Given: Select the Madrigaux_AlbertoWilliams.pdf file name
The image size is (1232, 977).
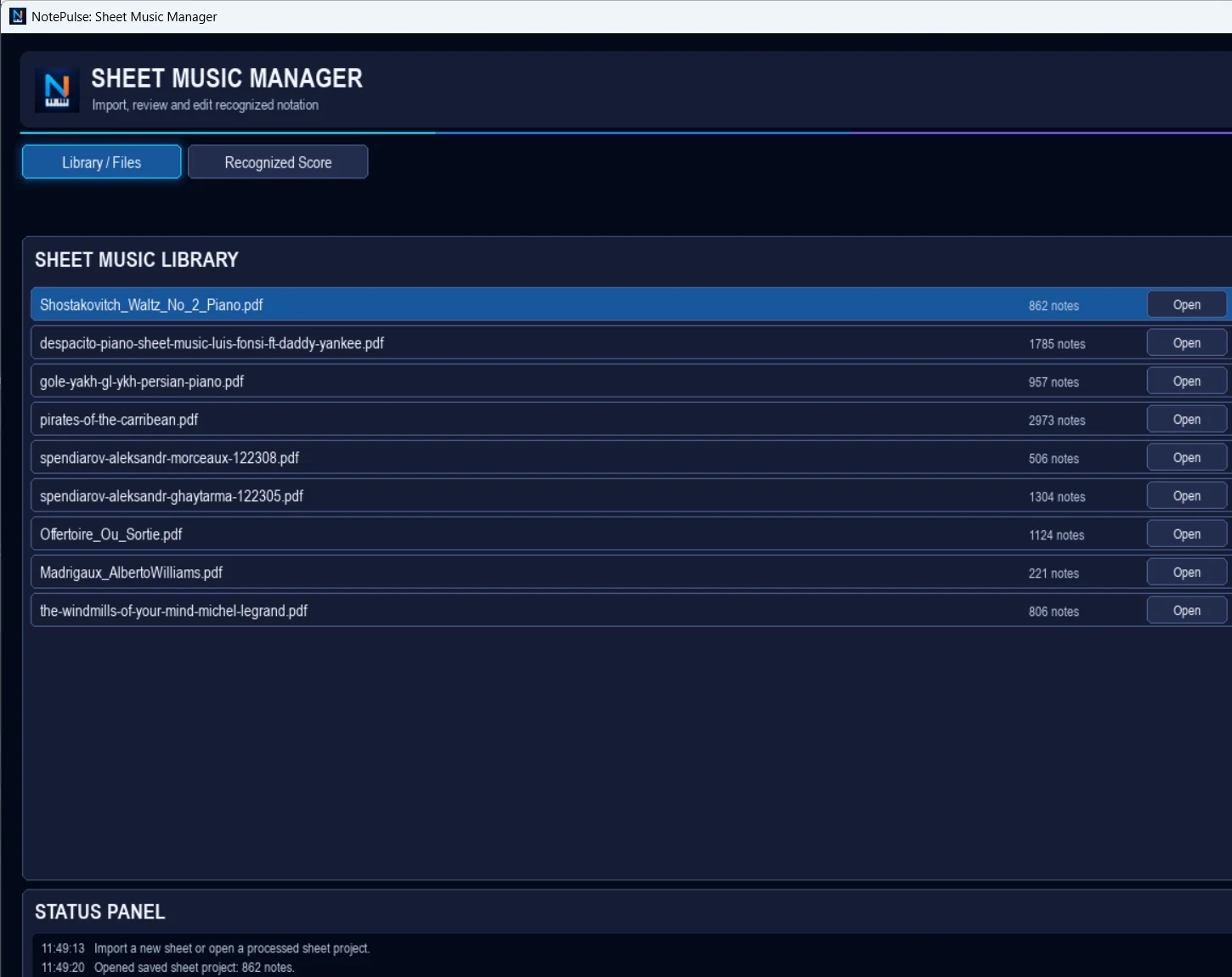Looking at the screenshot, I should [131, 573].
